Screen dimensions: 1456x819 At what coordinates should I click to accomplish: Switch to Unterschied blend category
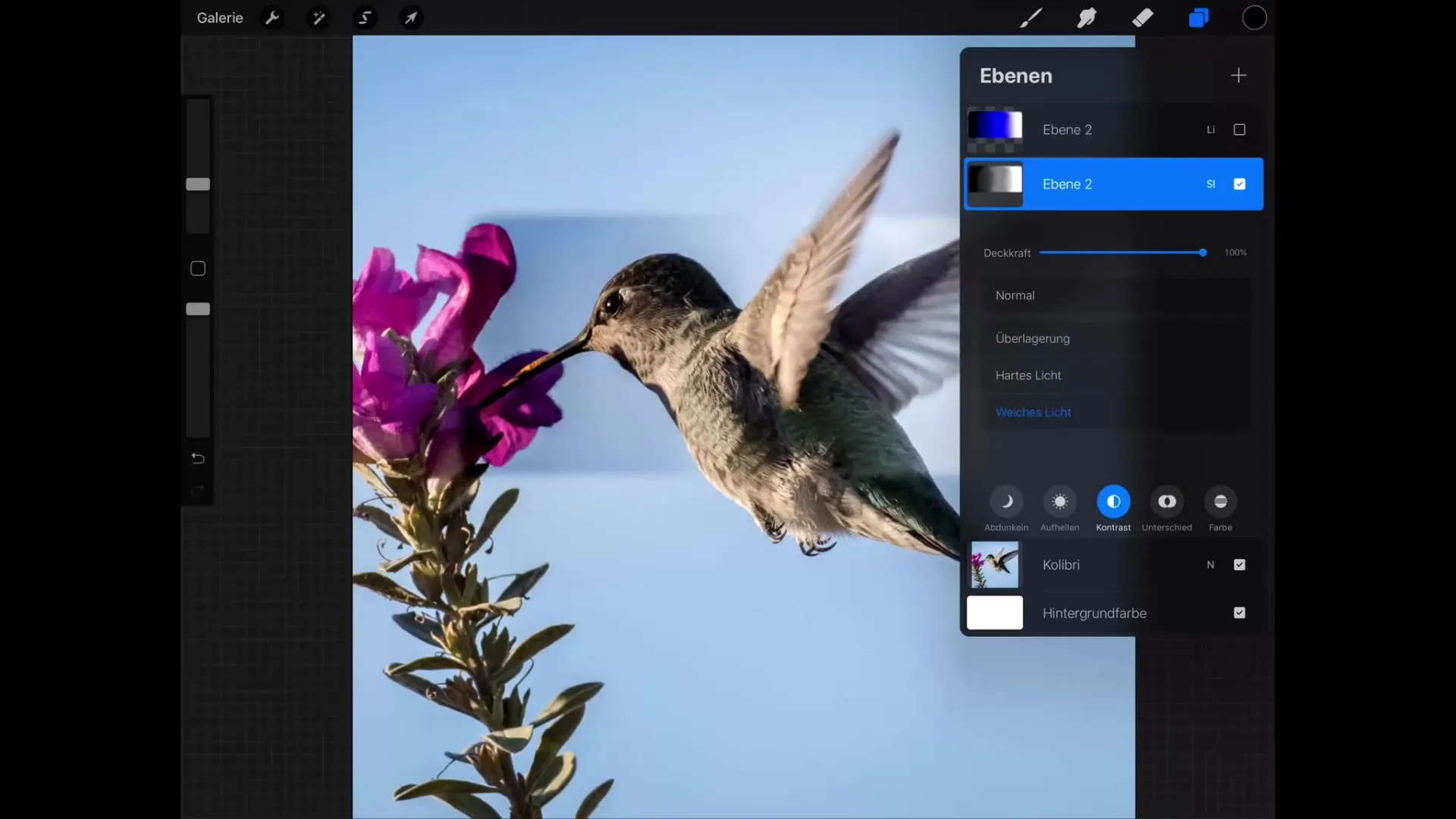[x=1167, y=509]
